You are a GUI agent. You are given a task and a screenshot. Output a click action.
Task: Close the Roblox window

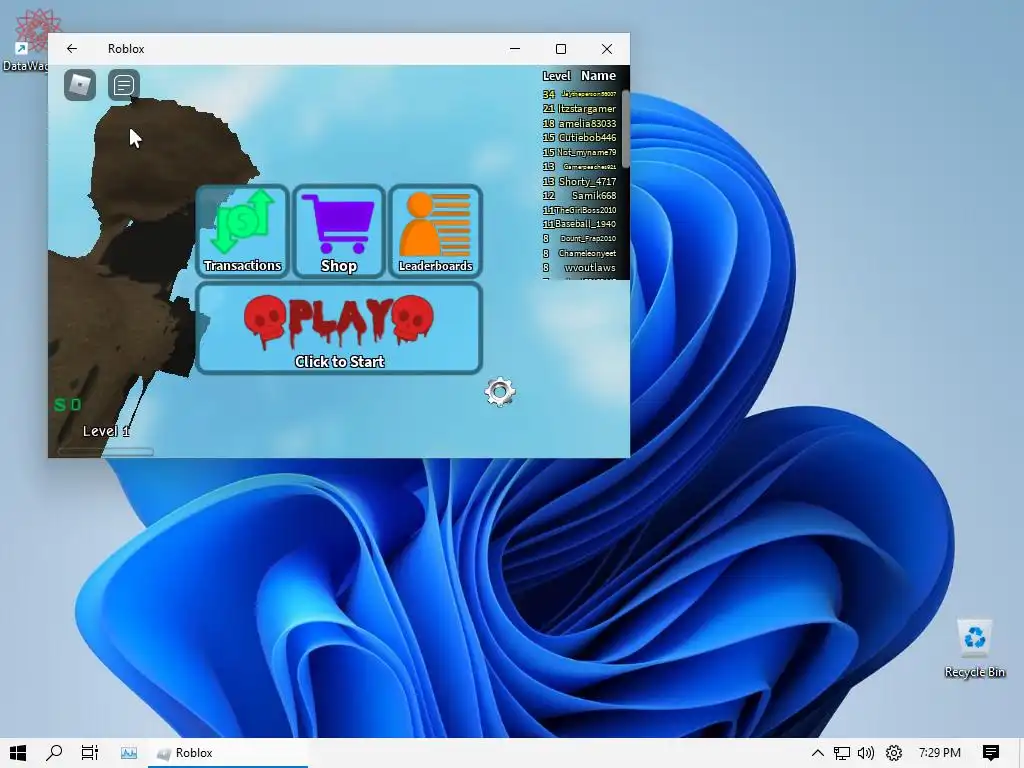(607, 49)
